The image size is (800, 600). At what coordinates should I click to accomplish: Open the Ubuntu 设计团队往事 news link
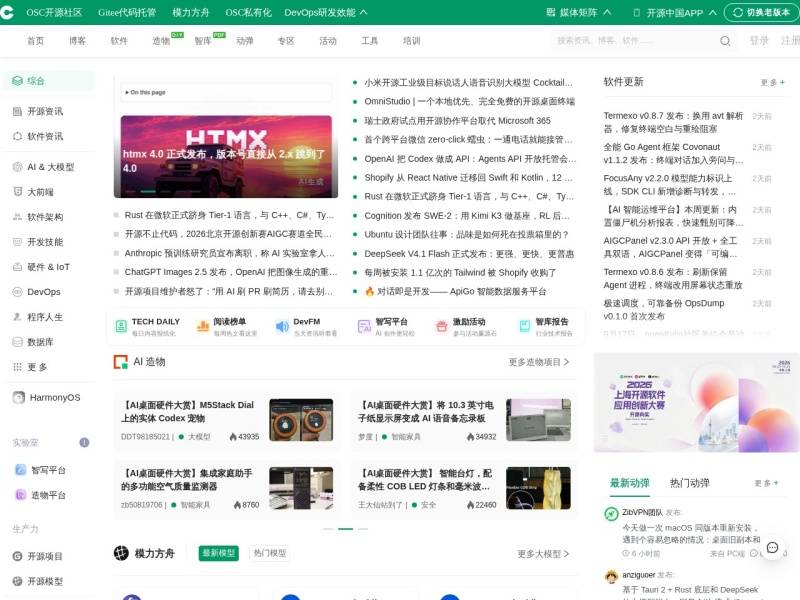[466, 235]
